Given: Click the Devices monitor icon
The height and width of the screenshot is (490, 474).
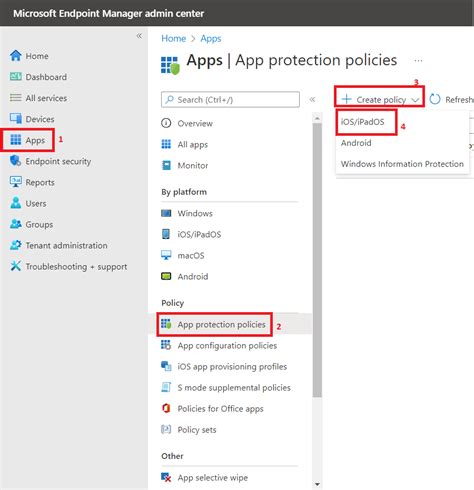Looking at the screenshot, I should coord(16,119).
